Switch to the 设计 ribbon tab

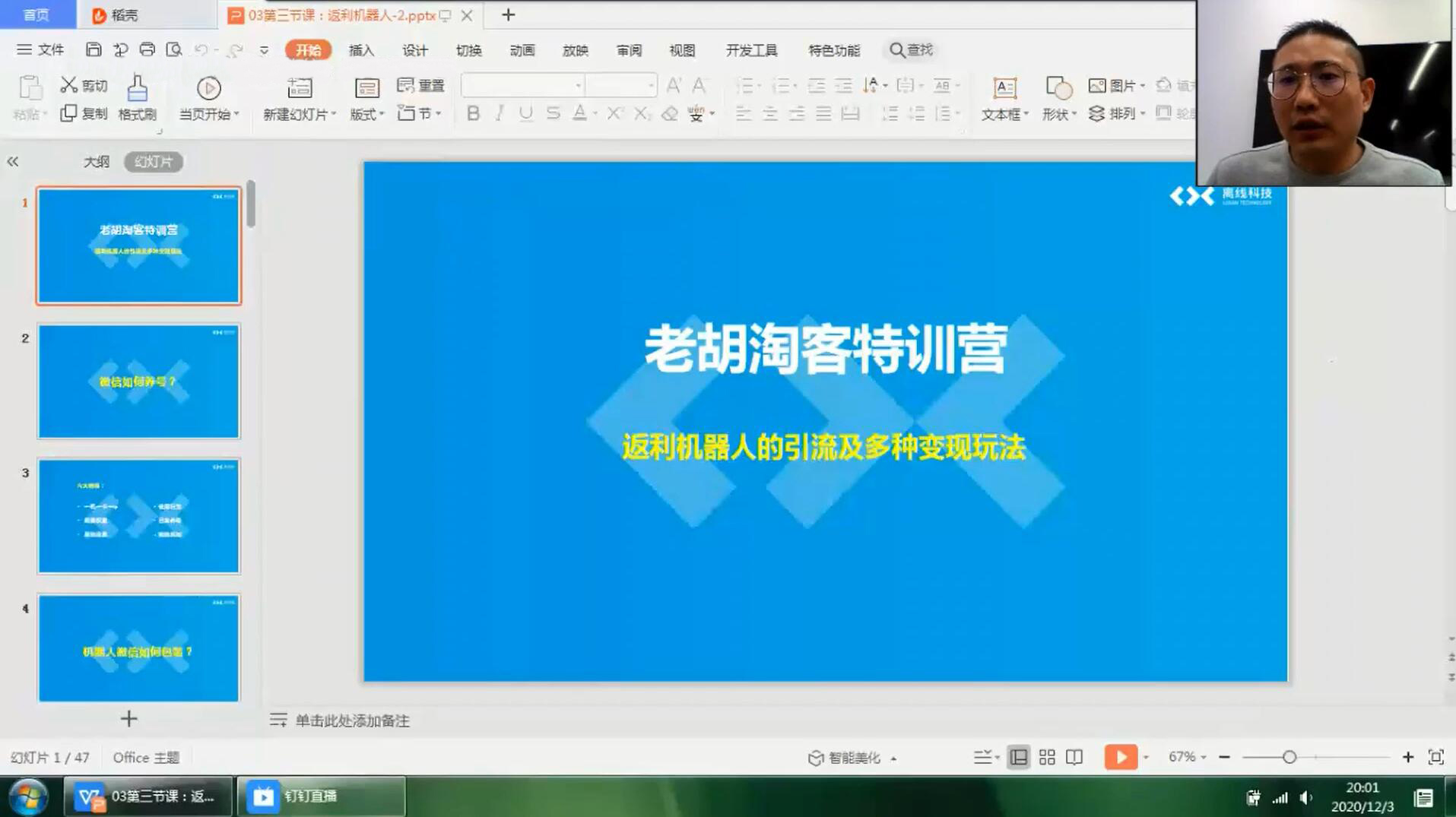click(414, 50)
